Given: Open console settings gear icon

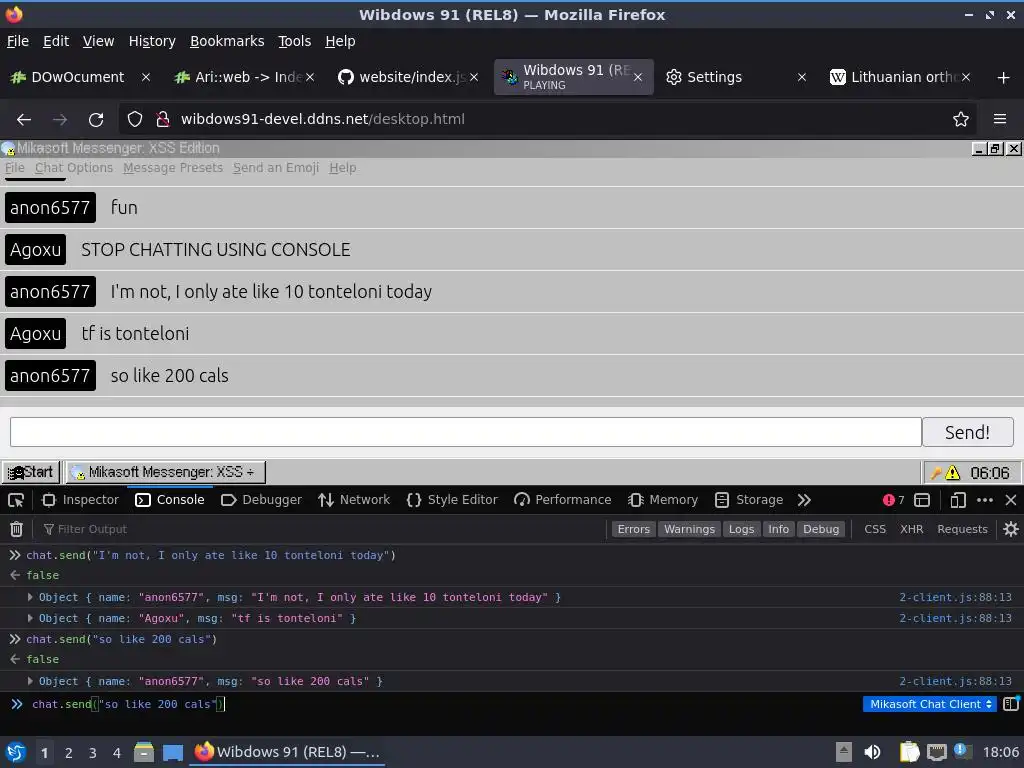Looking at the screenshot, I should coord(1010,529).
